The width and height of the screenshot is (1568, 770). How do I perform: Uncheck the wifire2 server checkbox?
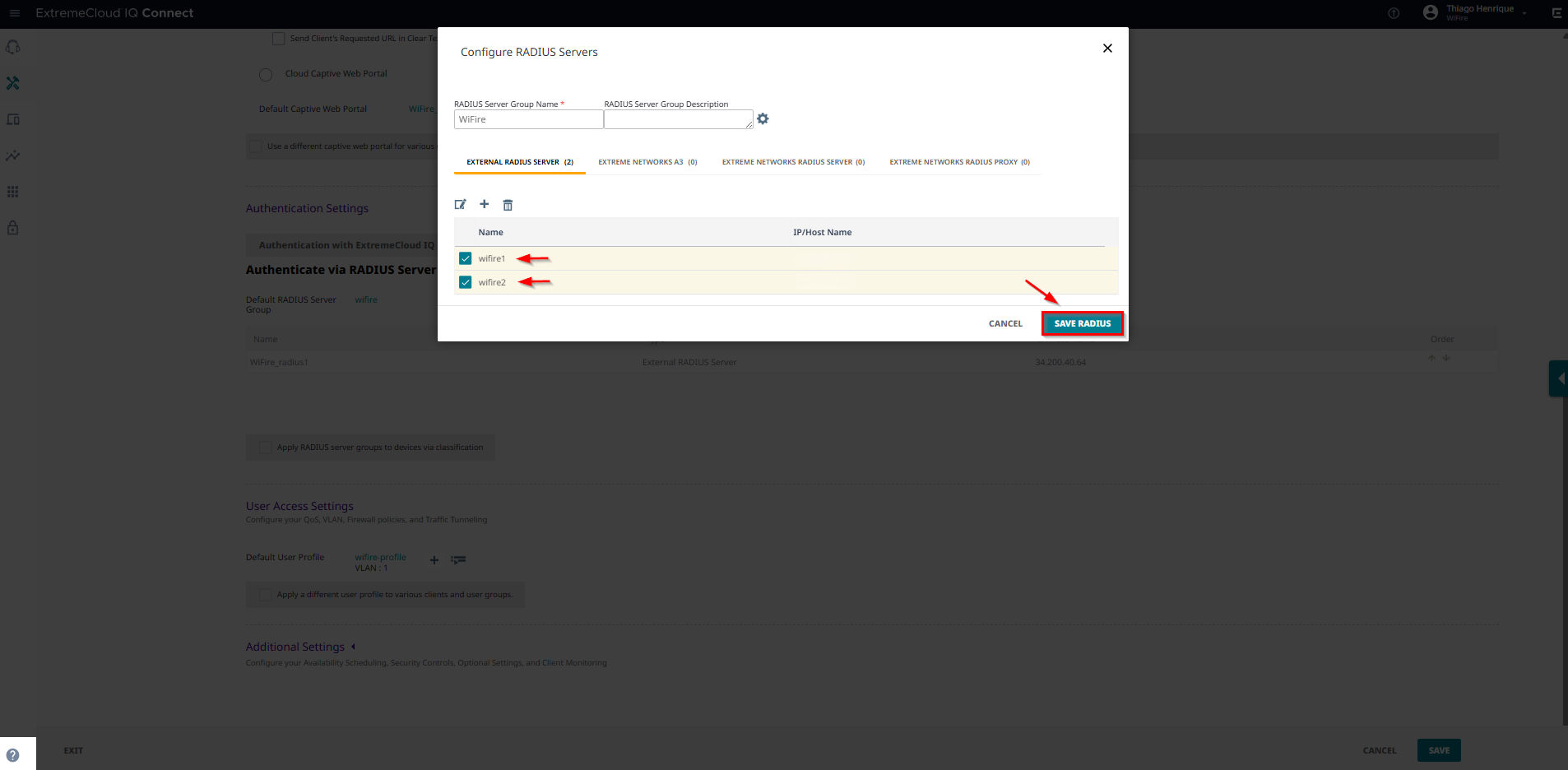point(466,282)
